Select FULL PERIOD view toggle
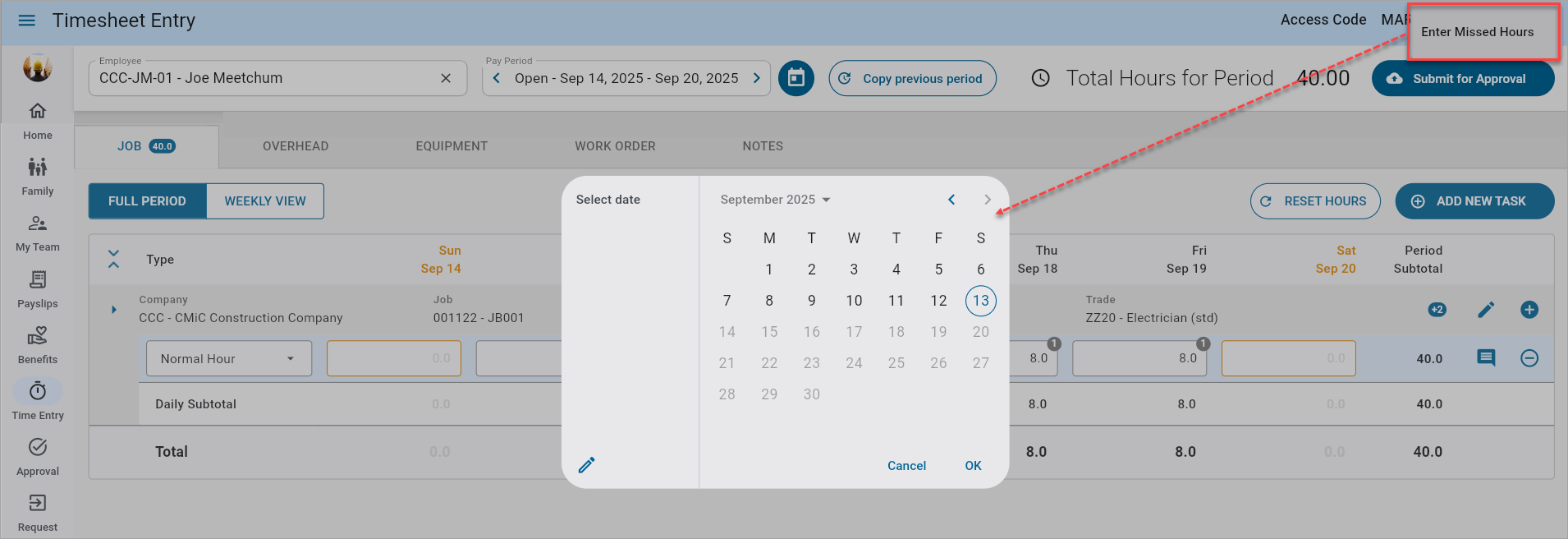The image size is (1568, 539). 147,201
